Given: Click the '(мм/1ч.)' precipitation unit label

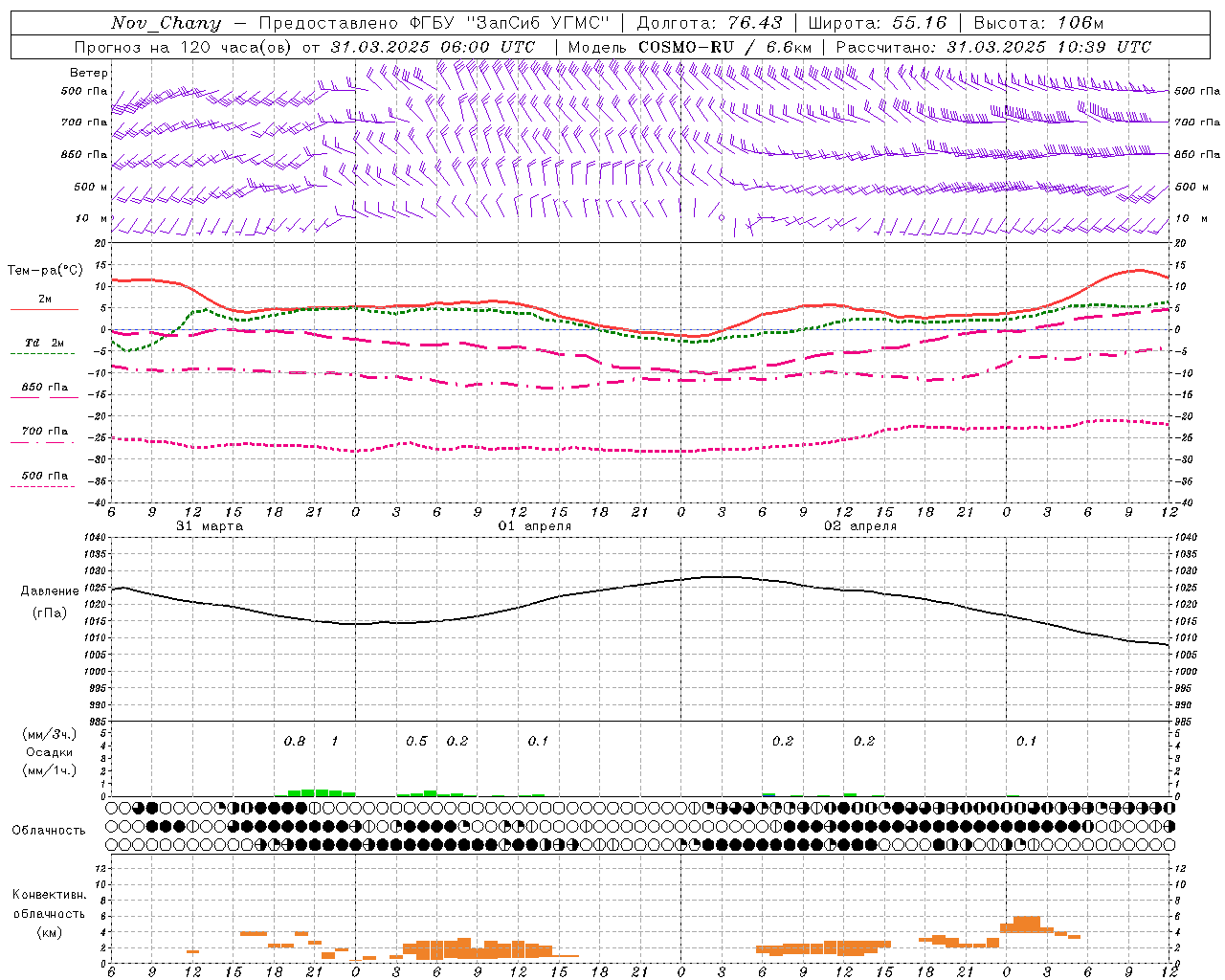Looking at the screenshot, I should click(49, 770).
